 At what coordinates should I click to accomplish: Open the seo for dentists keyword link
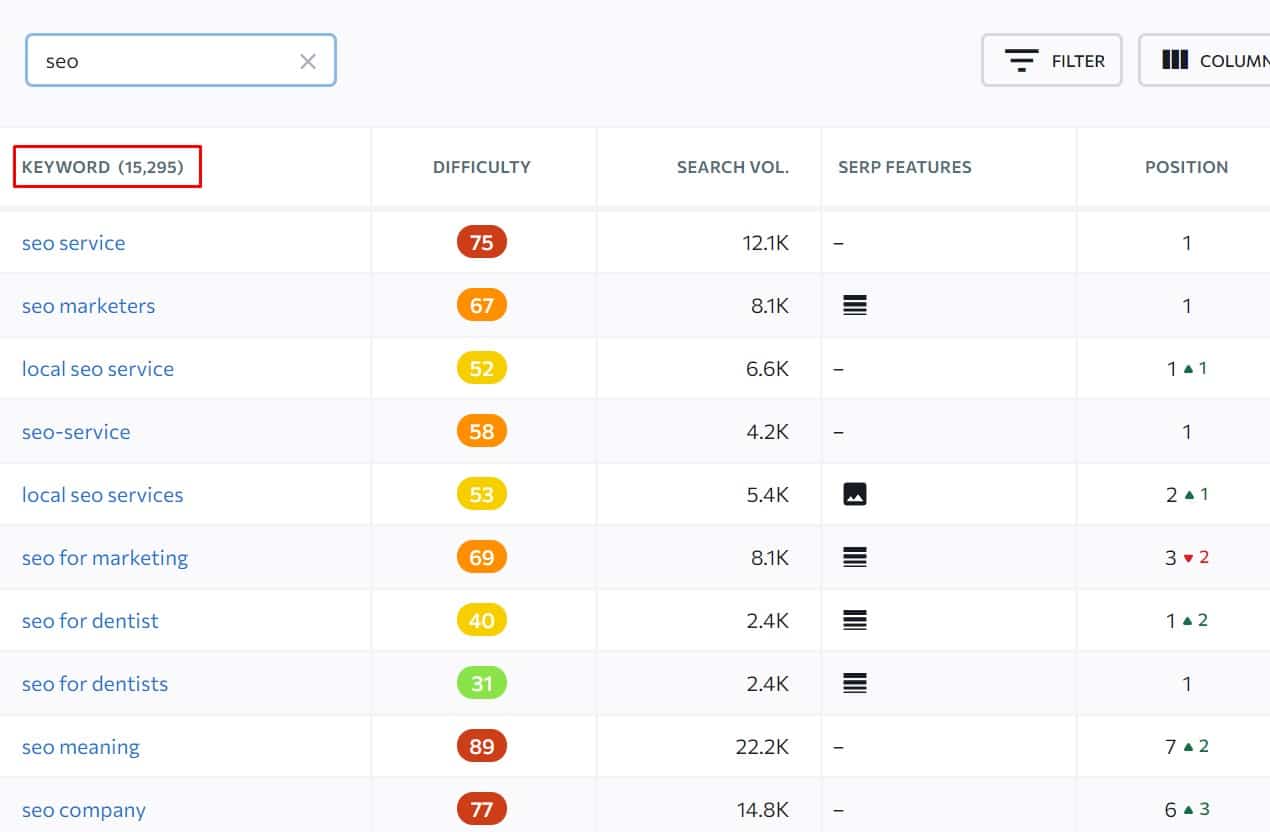[95, 684]
